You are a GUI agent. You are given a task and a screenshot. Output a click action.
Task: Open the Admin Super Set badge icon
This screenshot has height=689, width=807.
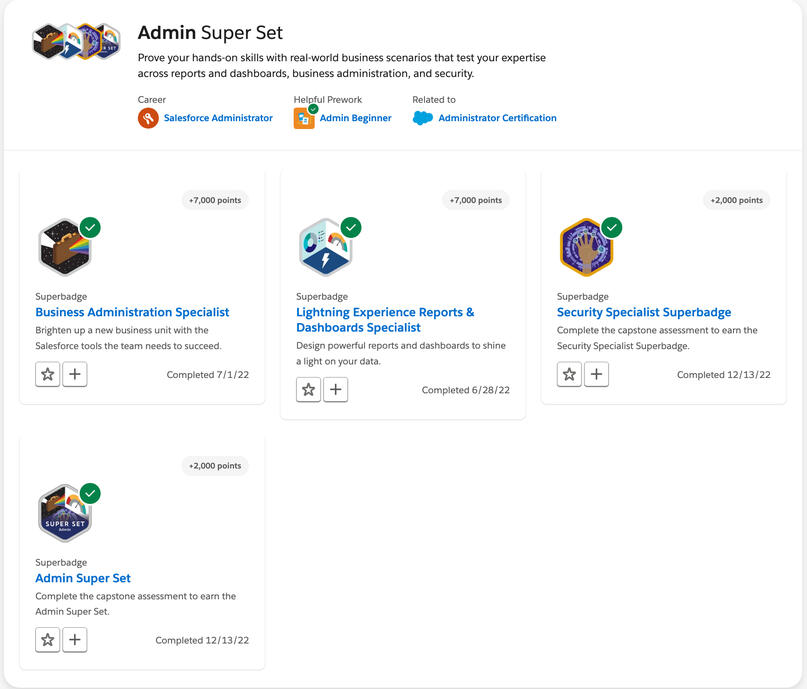[x=64, y=512]
